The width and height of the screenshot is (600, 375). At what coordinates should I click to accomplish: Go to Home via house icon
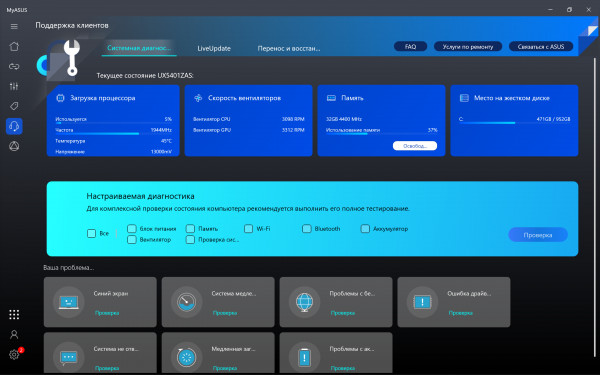14,46
